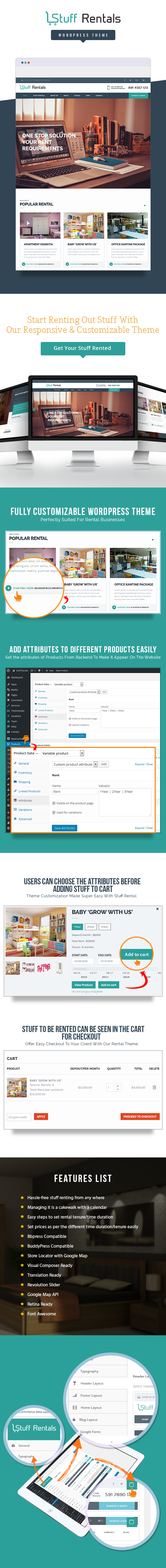Toggle Visible on the product page checkbox

point(54,803)
